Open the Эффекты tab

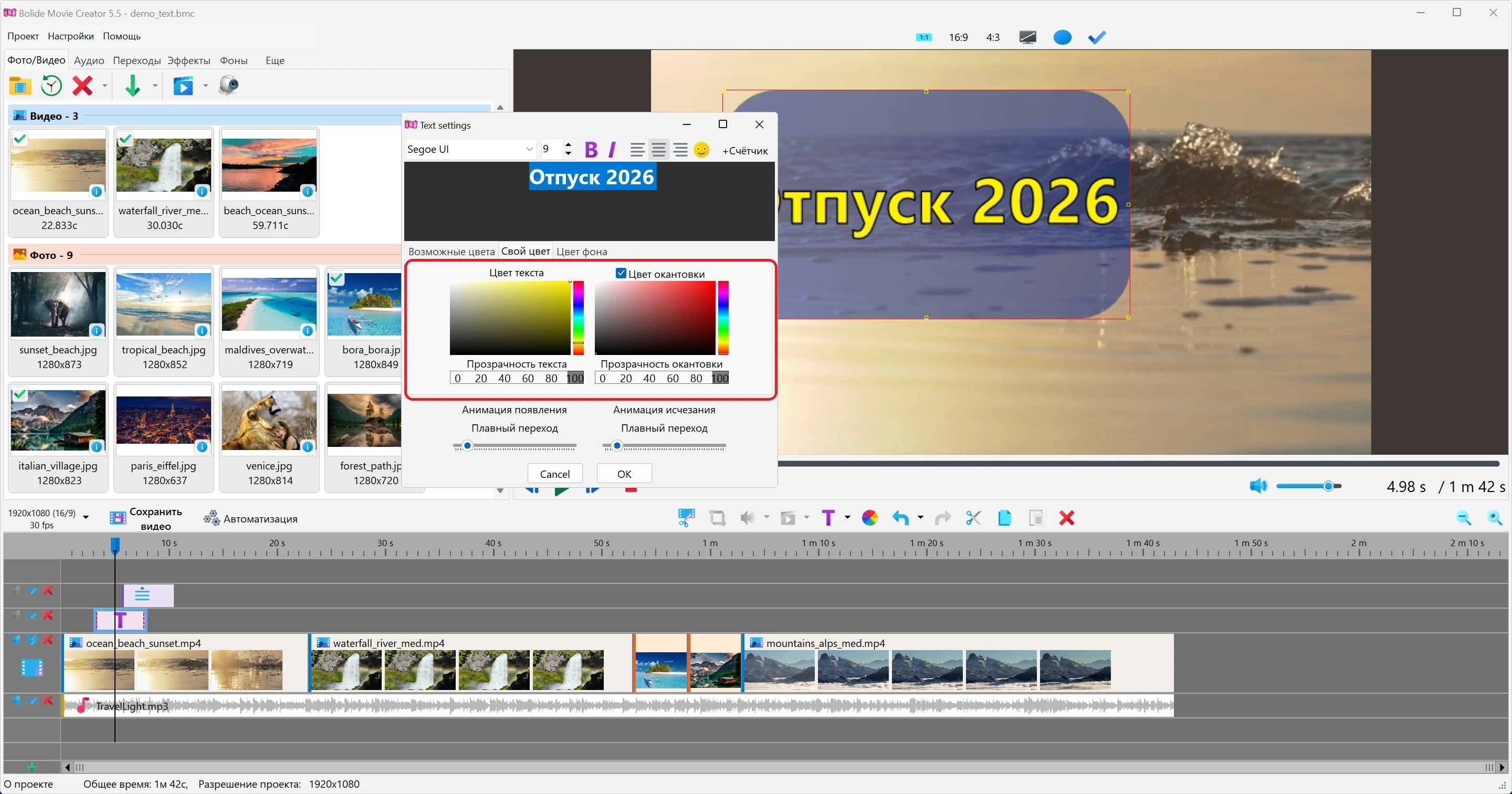coord(188,60)
